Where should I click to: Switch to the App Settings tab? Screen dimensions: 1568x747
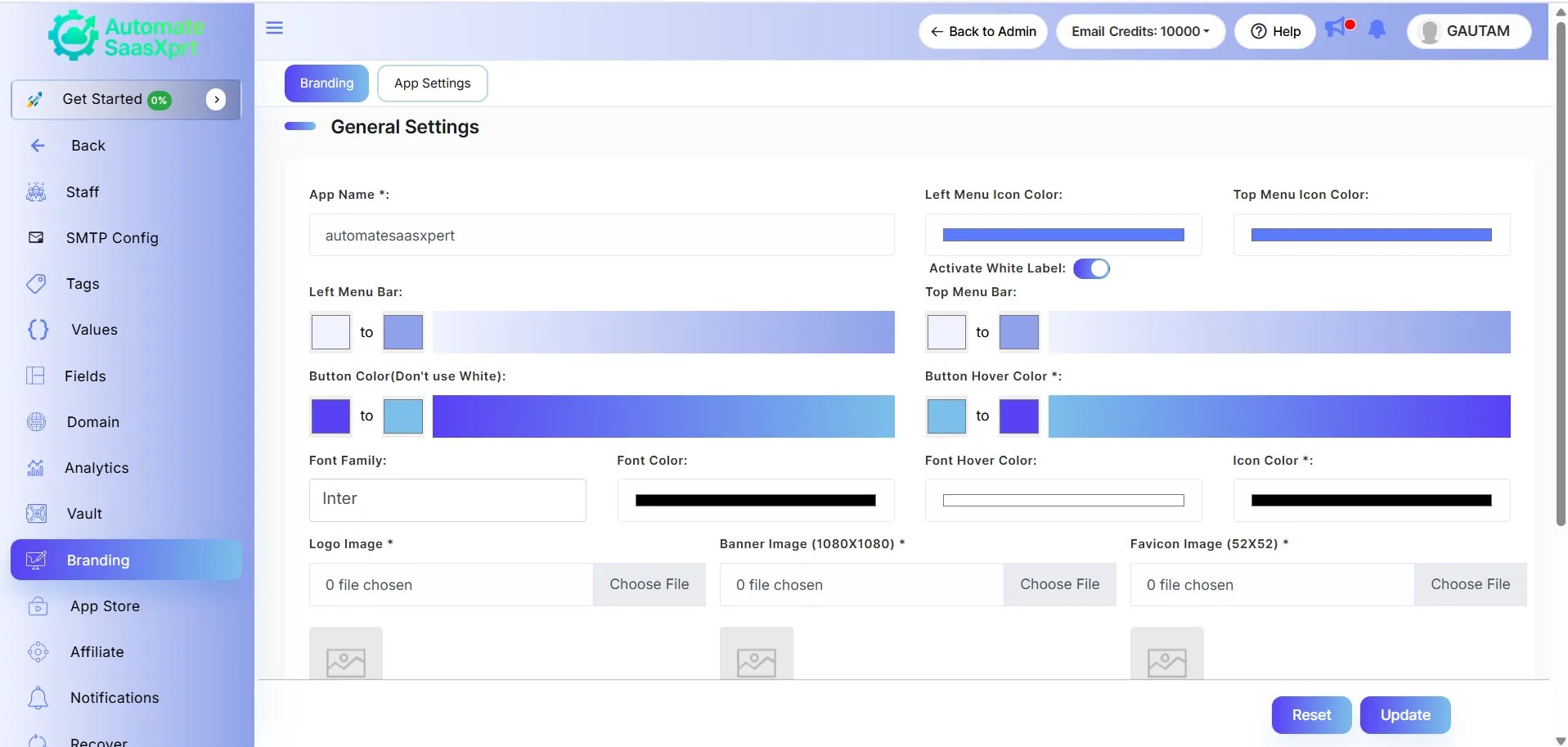(x=433, y=83)
